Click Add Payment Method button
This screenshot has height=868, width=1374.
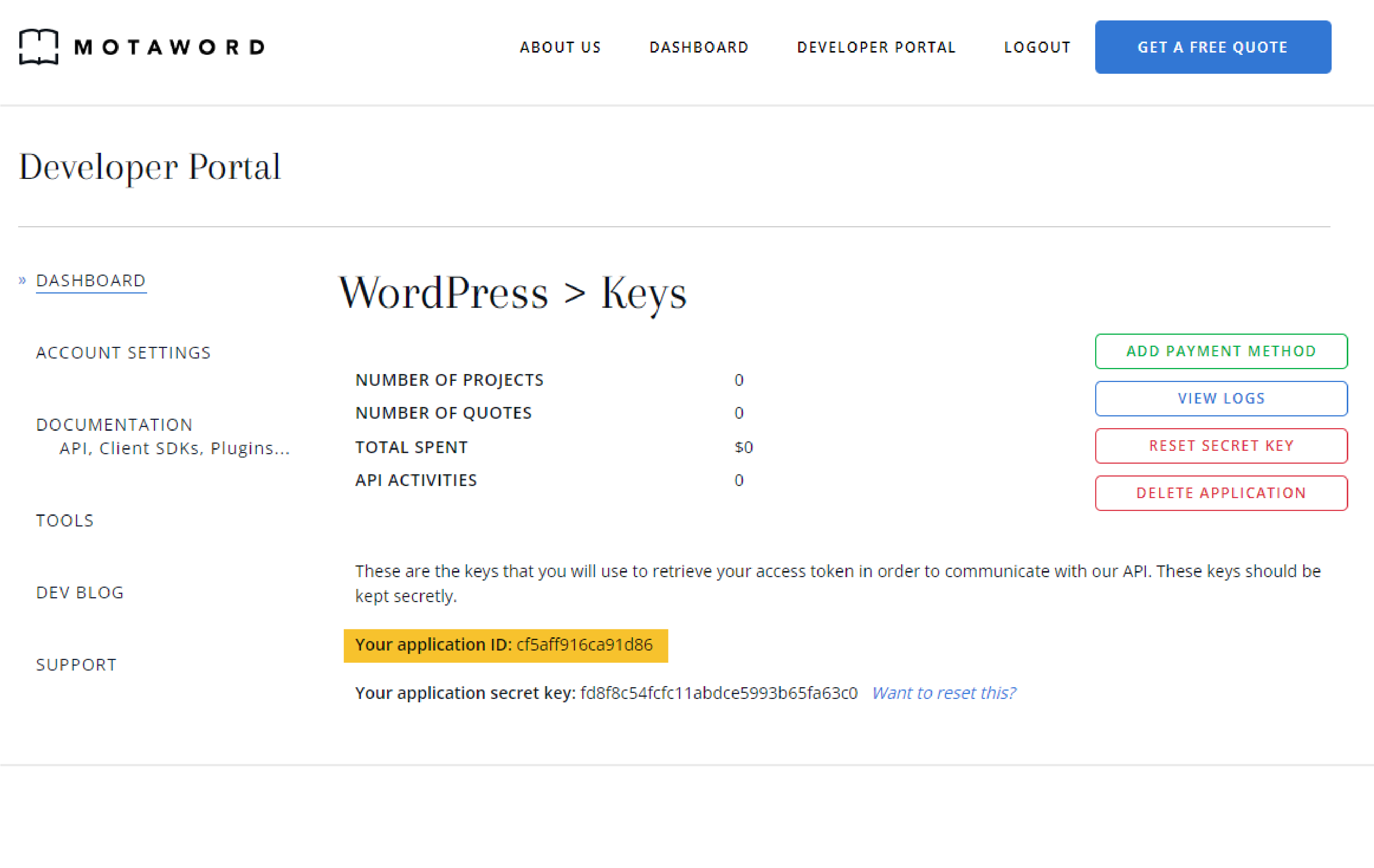pyautogui.click(x=1221, y=351)
